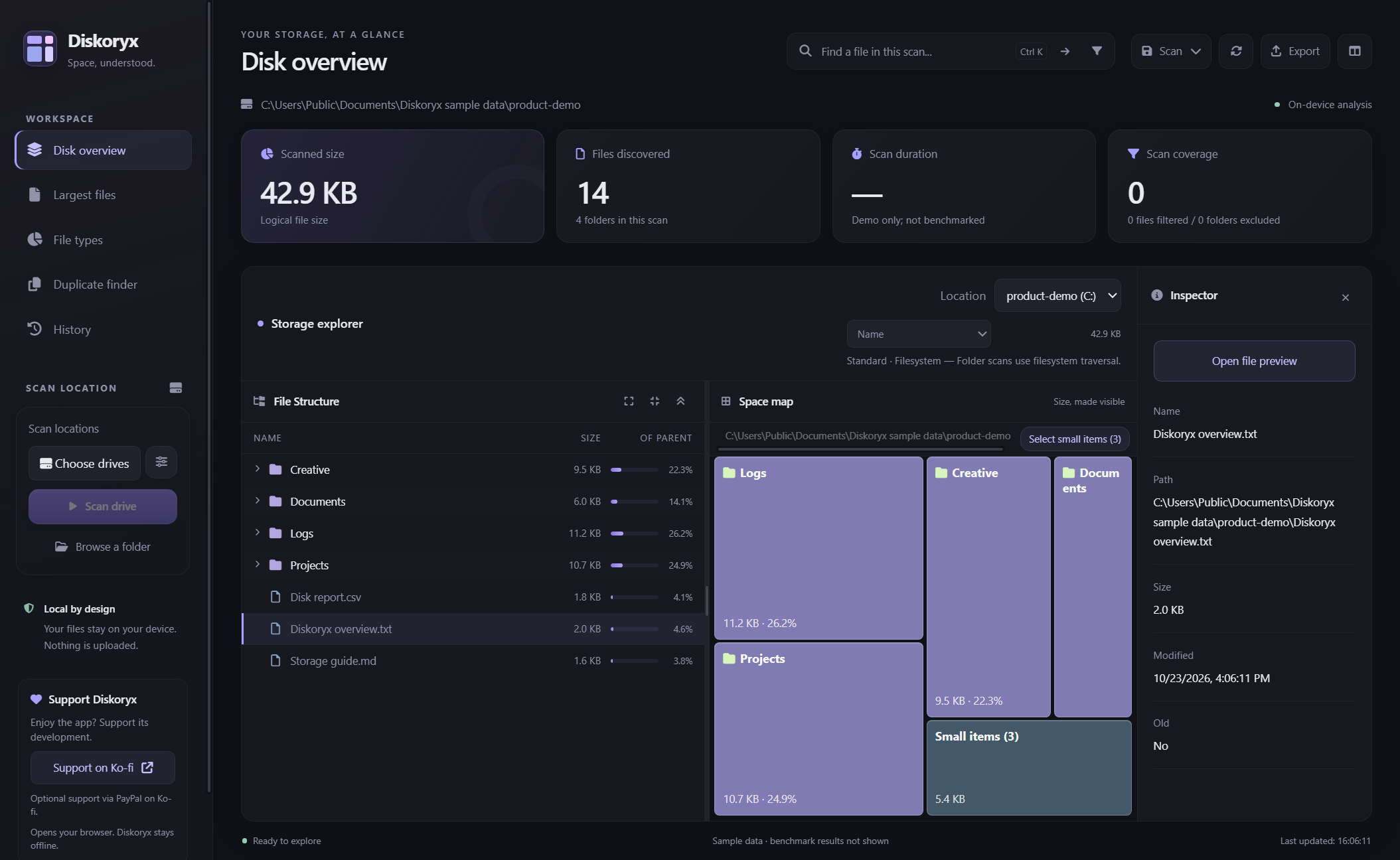Viewport: 1400px width, 860px height.
Task: Expand the Projects folder chevron
Action: (258, 564)
